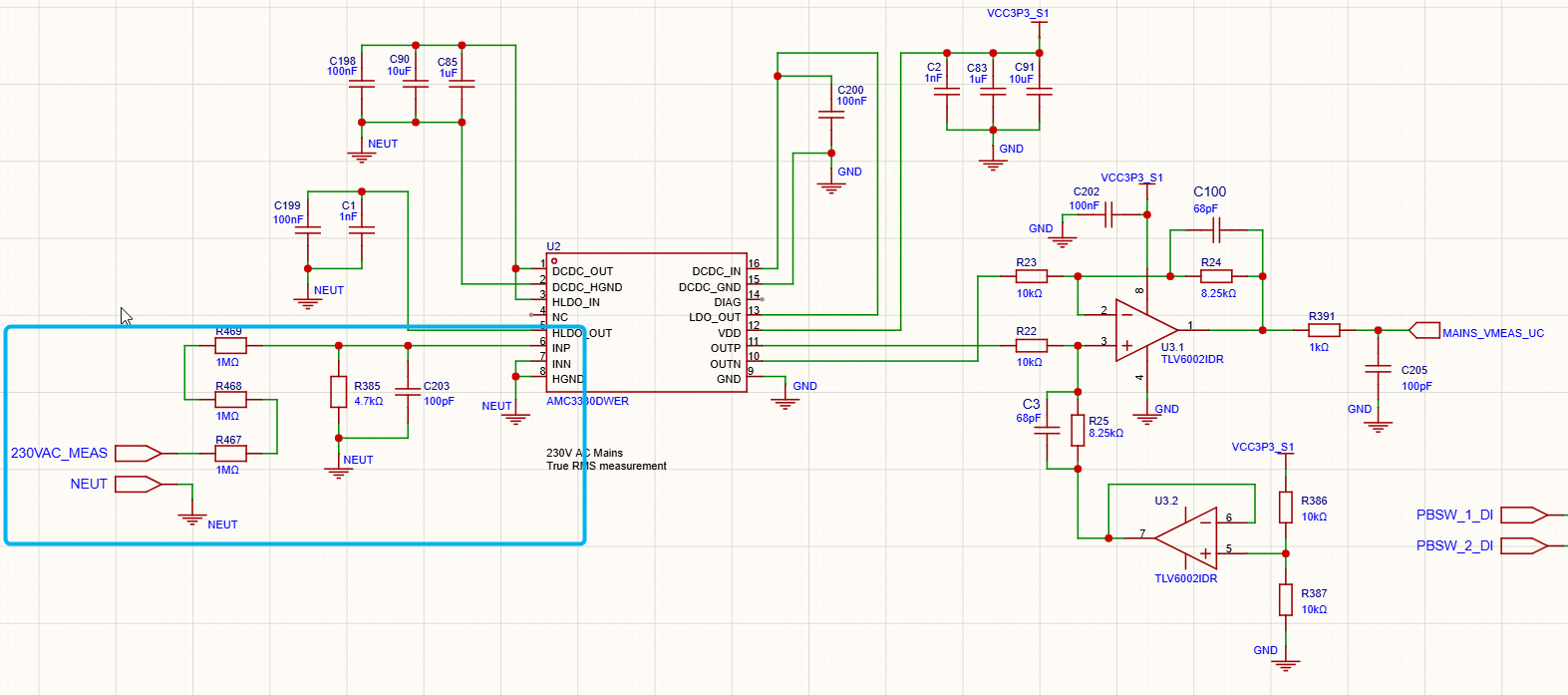
Task: Select the U3.1 op-amp triangle symbol
Action: pos(1146,330)
